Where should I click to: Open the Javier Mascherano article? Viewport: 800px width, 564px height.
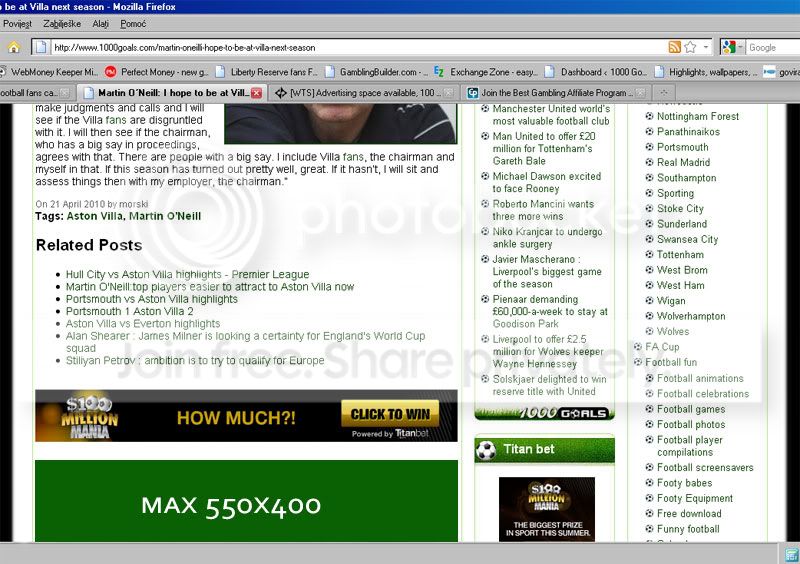click(x=547, y=272)
